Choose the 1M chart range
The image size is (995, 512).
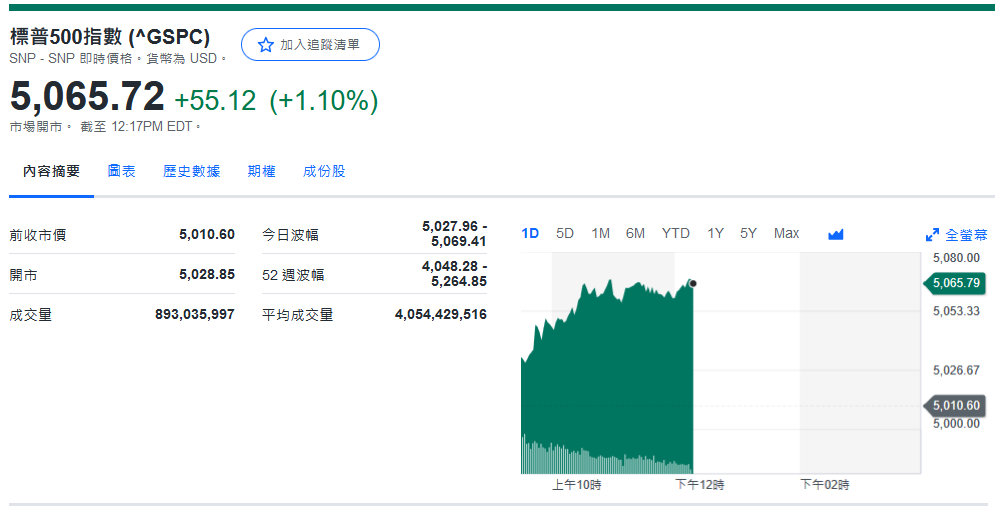pyautogui.click(x=600, y=233)
